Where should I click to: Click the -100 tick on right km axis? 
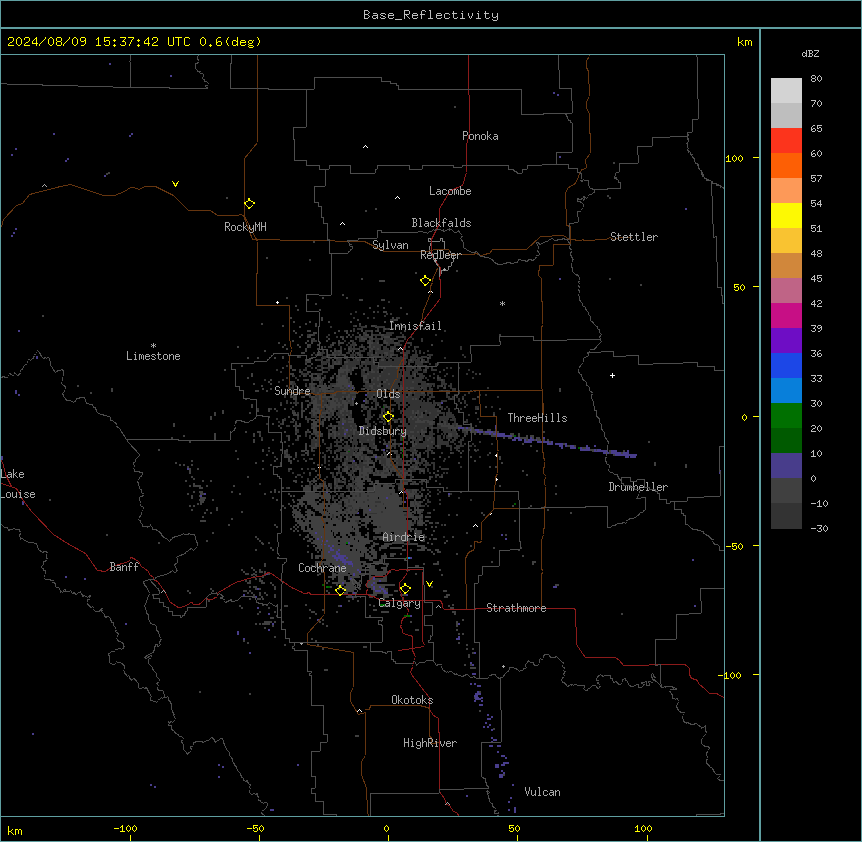730,675
